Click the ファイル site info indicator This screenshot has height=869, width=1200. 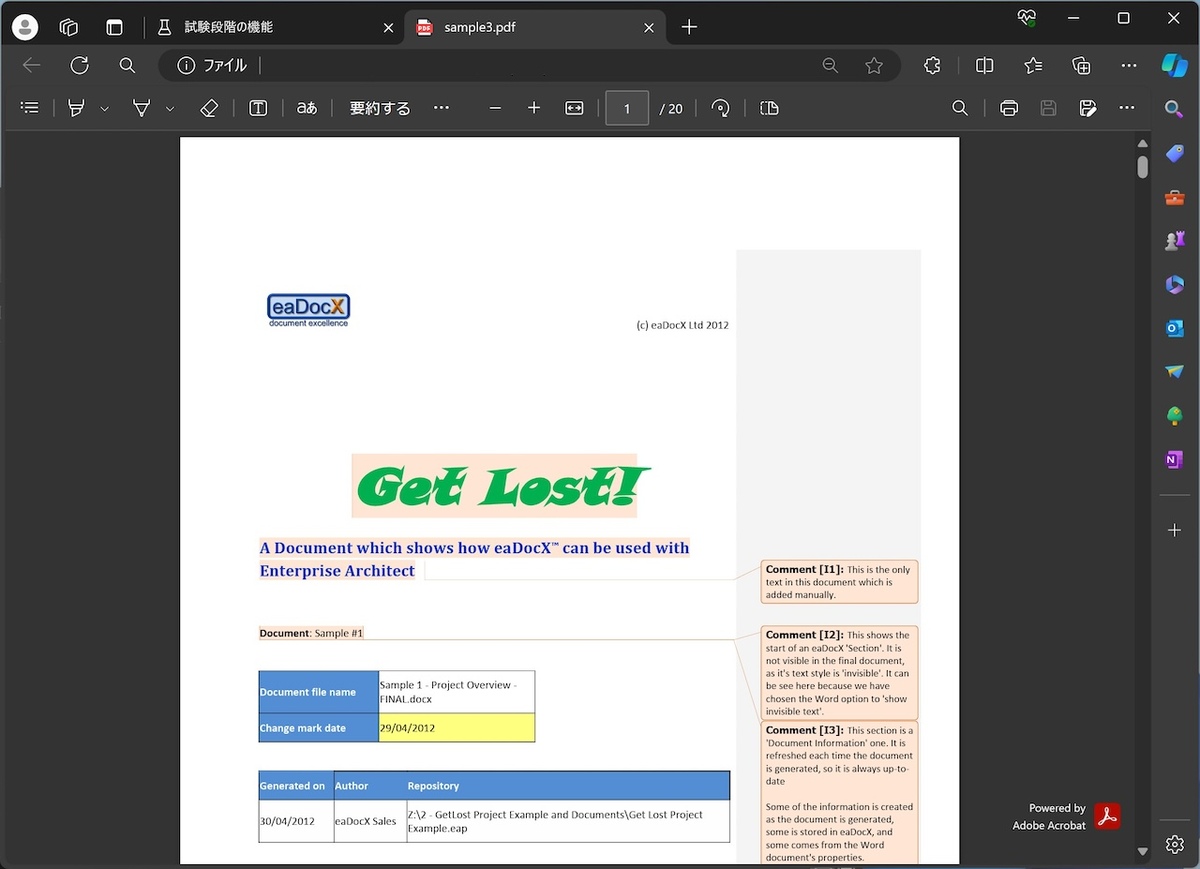pos(212,65)
